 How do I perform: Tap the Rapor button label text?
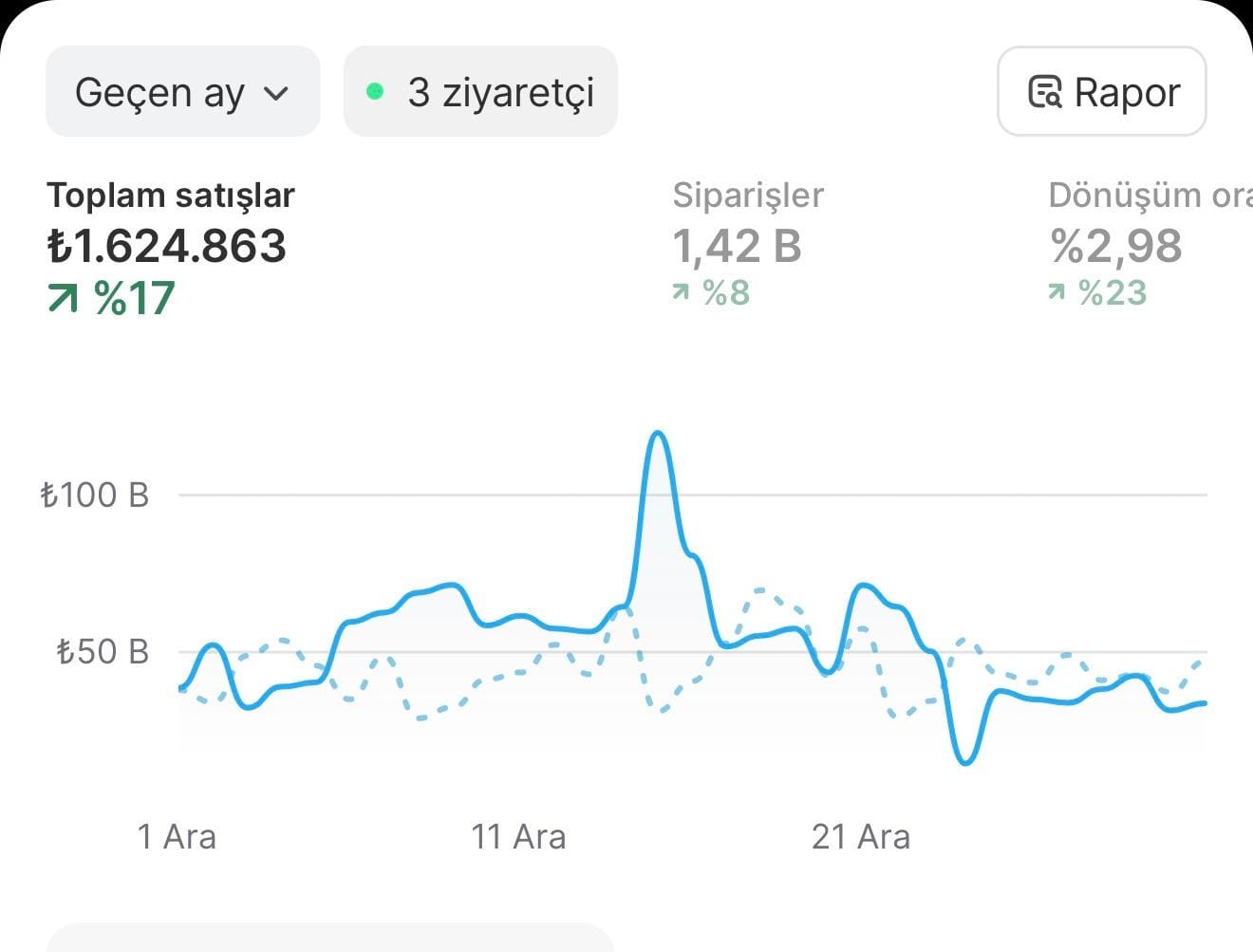pyautogui.click(x=1127, y=93)
